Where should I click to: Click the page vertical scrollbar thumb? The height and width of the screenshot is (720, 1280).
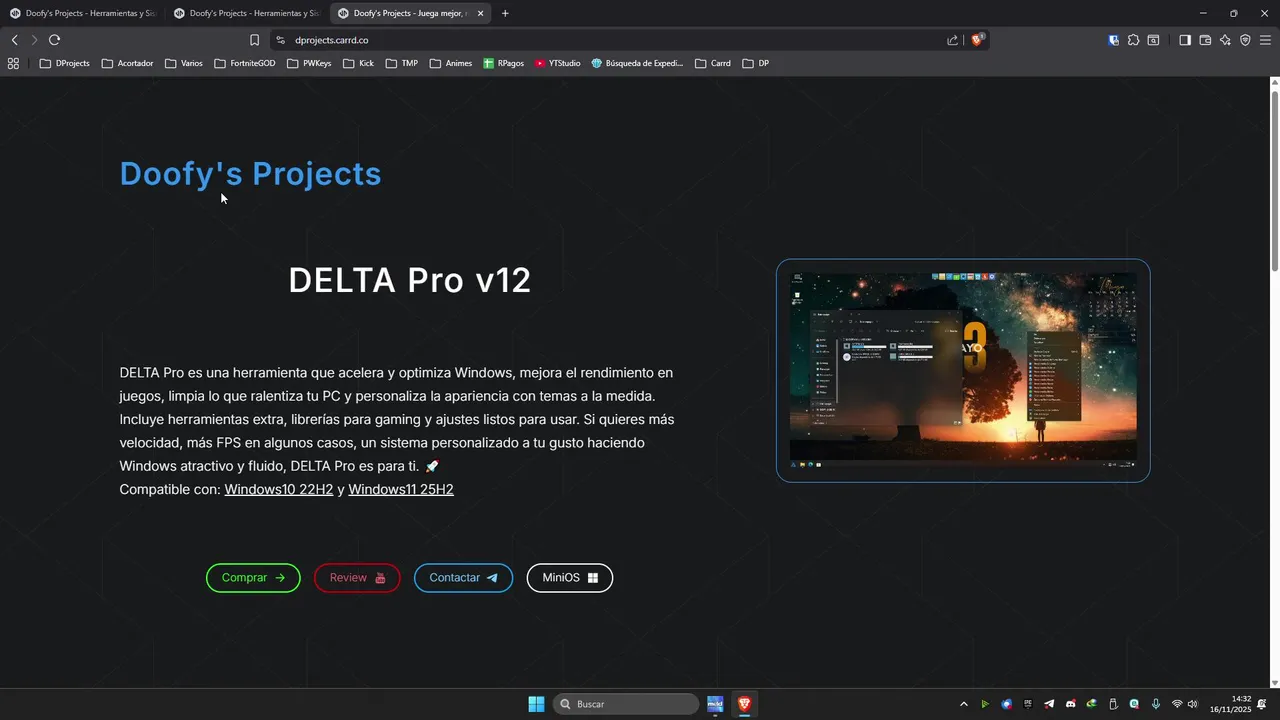[x=1275, y=180]
